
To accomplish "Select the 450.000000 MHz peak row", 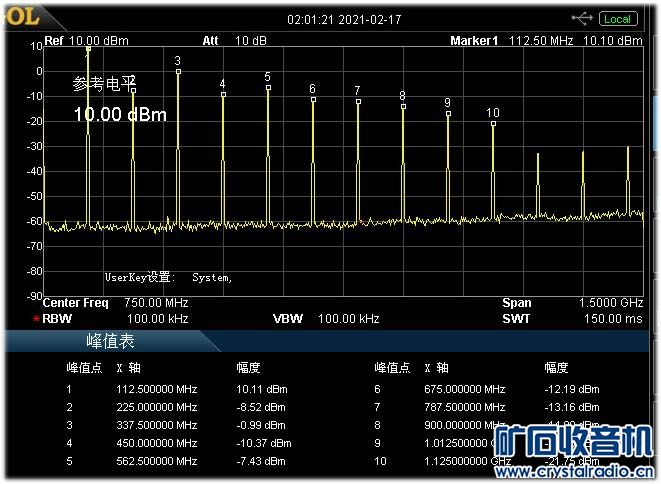I will 177,443.
